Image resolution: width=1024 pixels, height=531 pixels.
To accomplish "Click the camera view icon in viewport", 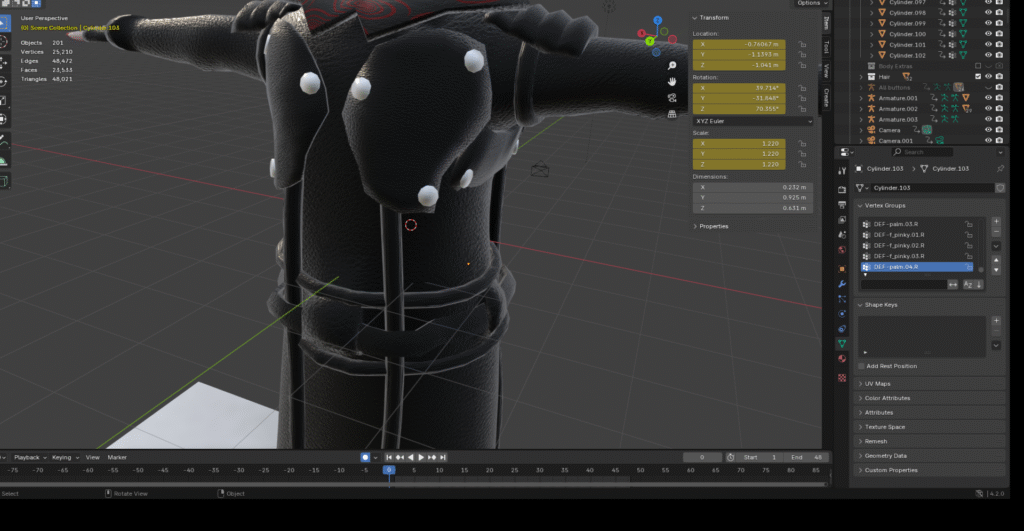I will pos(674,97).
